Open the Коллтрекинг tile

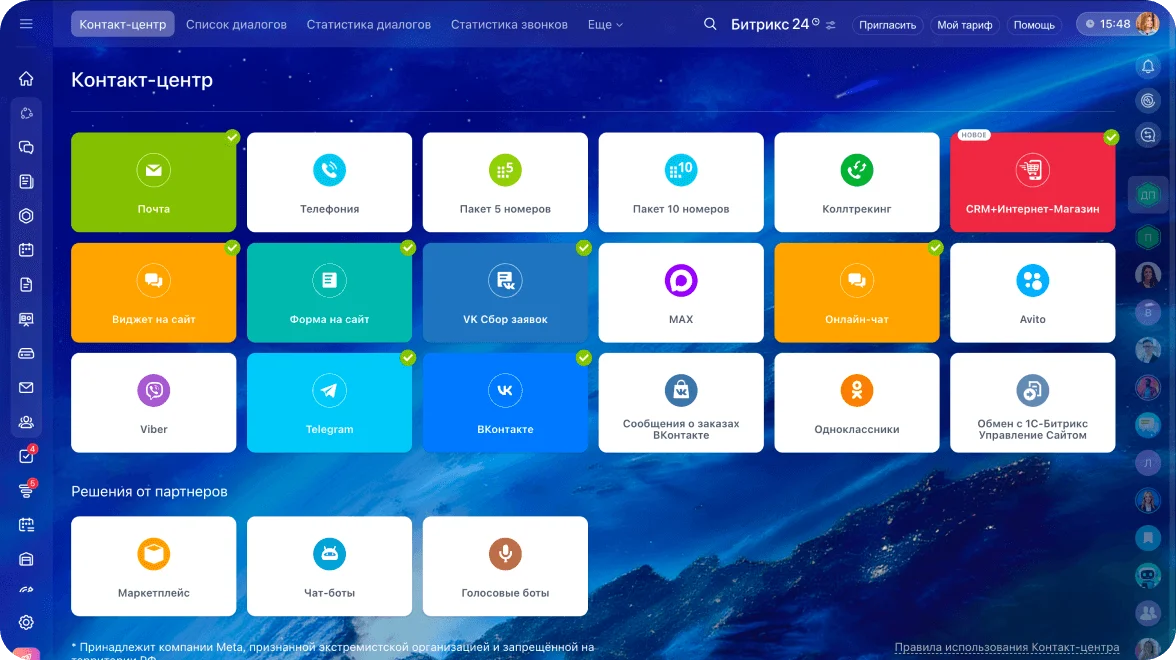856,182
